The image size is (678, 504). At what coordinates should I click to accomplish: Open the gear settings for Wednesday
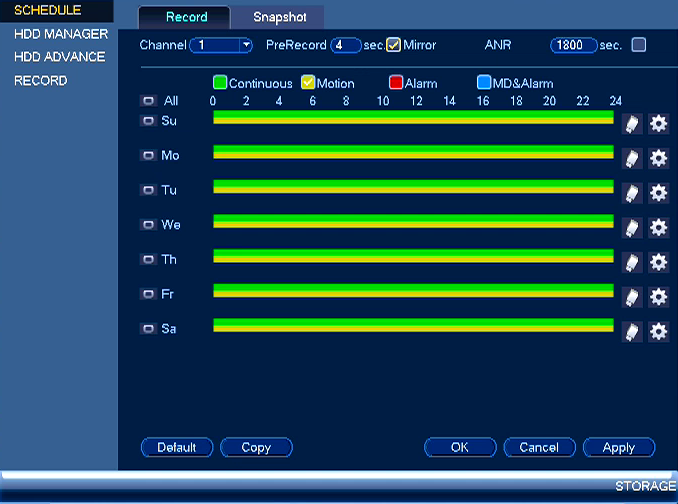pyautogui.click(x=659, y=228)
